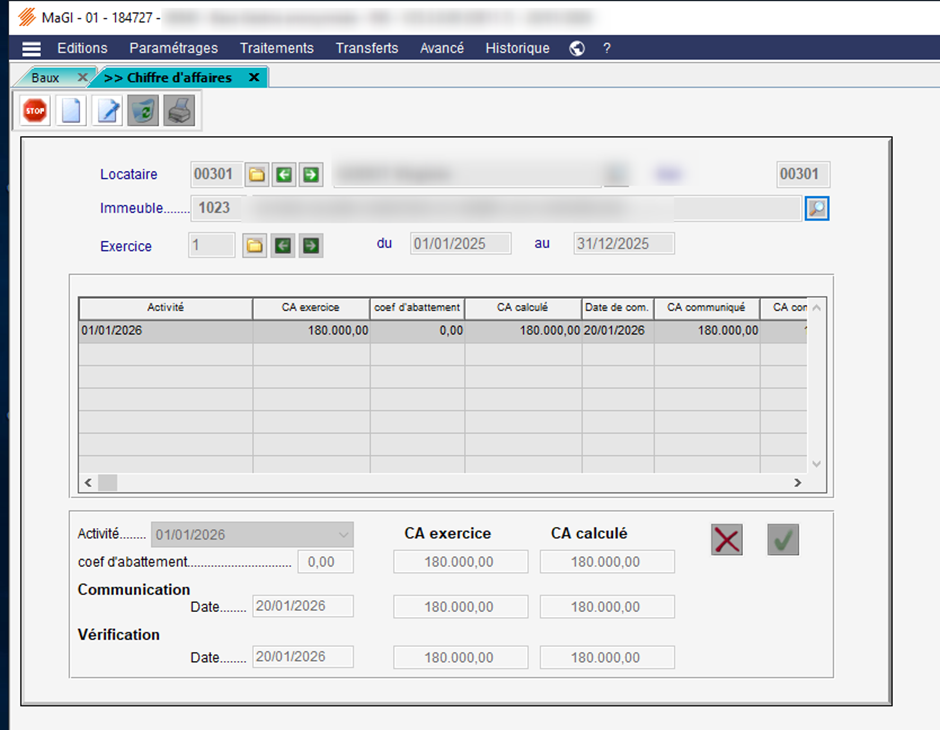Screen dimensions: 940x730
Task: Click the edit pencil toolbar icon
Action: pyautogui.click(x=107, y=111)
